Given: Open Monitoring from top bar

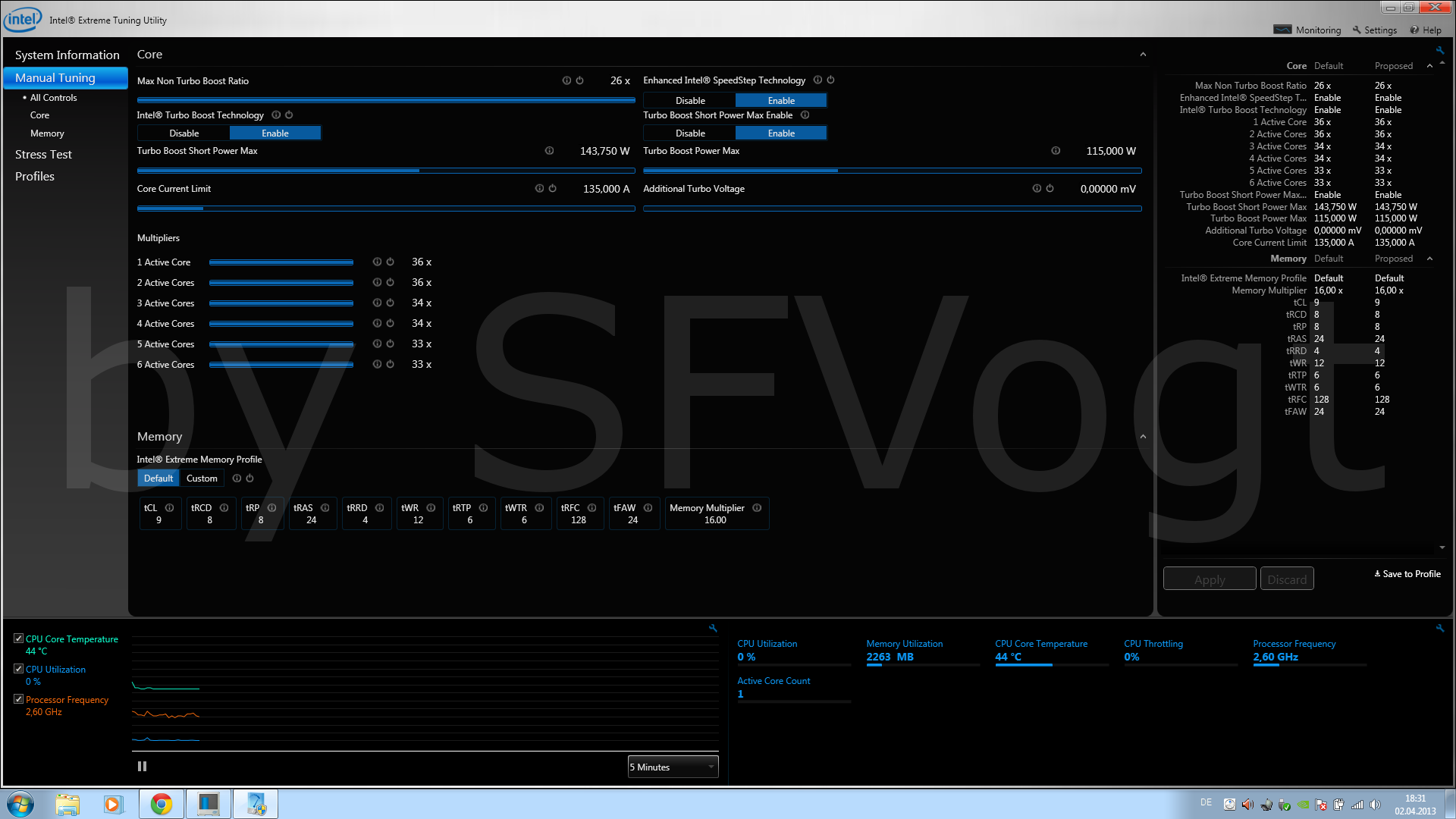Looking at the screenshot, I should (1307, 30).
